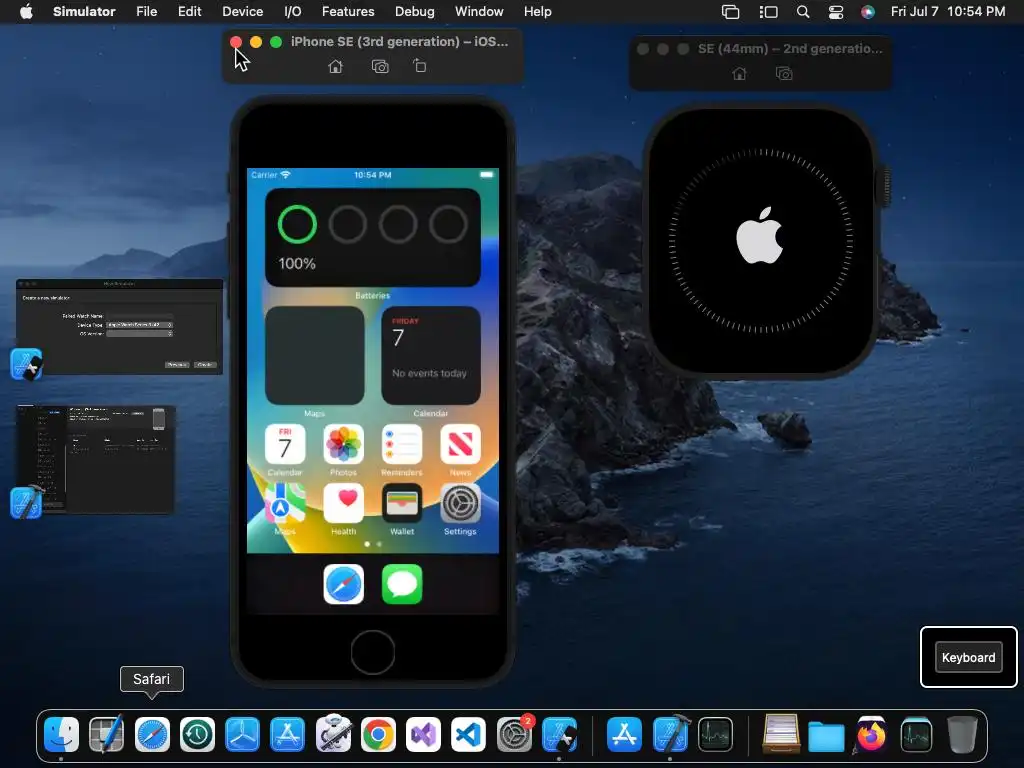Viewport: 1024px width, 768px height.
Task: Open Health app on the iPhone simulator
Action: 344,504
